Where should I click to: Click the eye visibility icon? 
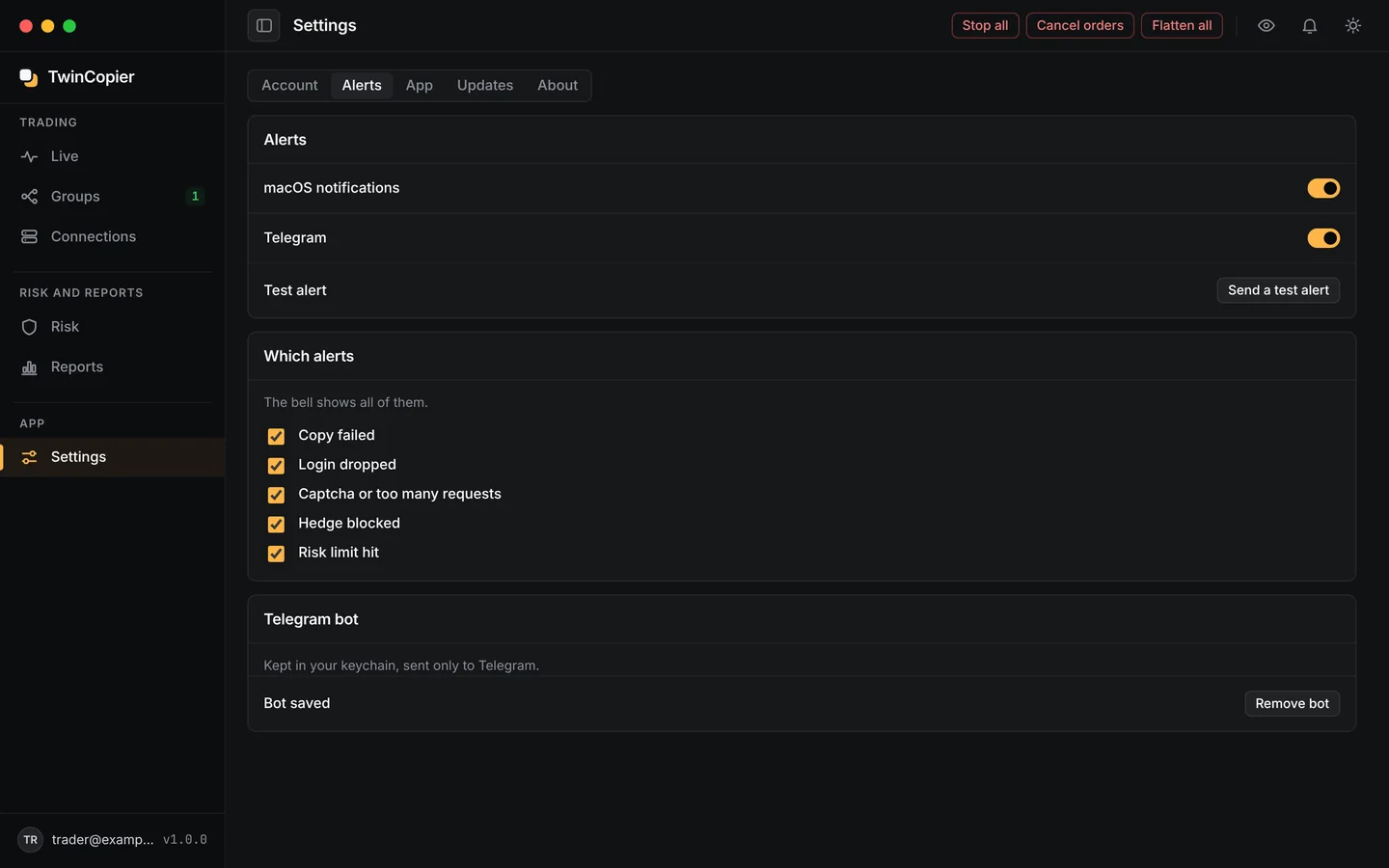point(1266,26)
